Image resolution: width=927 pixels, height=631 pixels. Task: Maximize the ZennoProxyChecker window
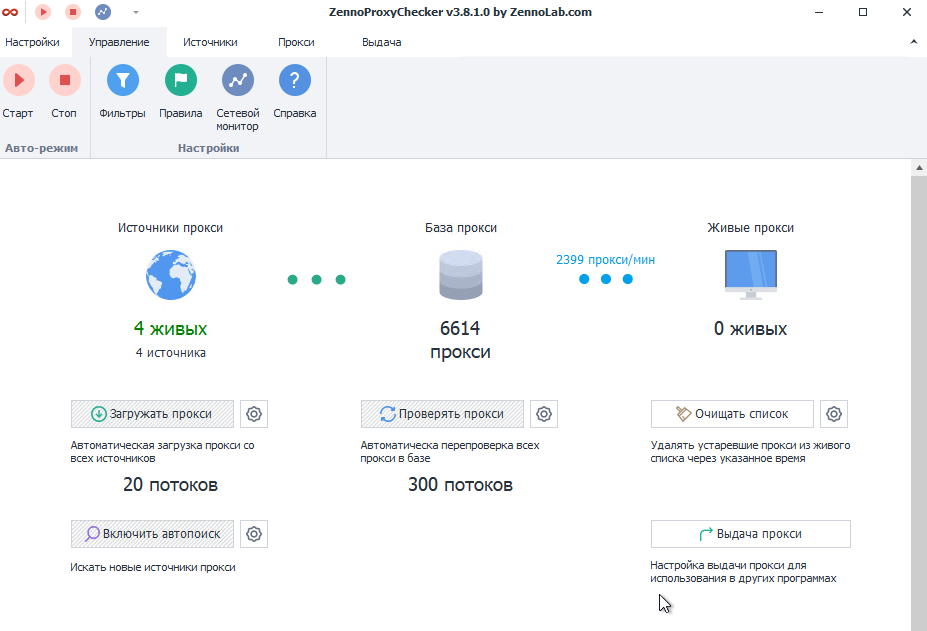pos(863,12)
